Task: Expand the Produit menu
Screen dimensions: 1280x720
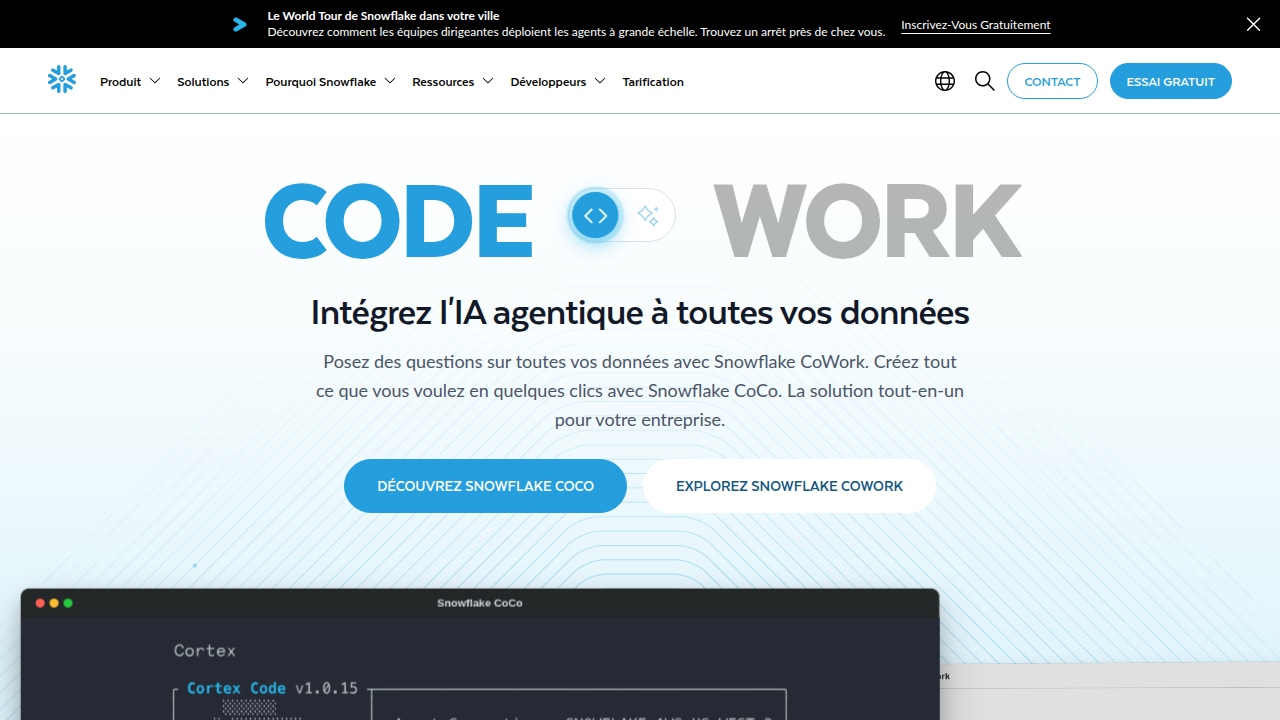Action: (130, 82)
